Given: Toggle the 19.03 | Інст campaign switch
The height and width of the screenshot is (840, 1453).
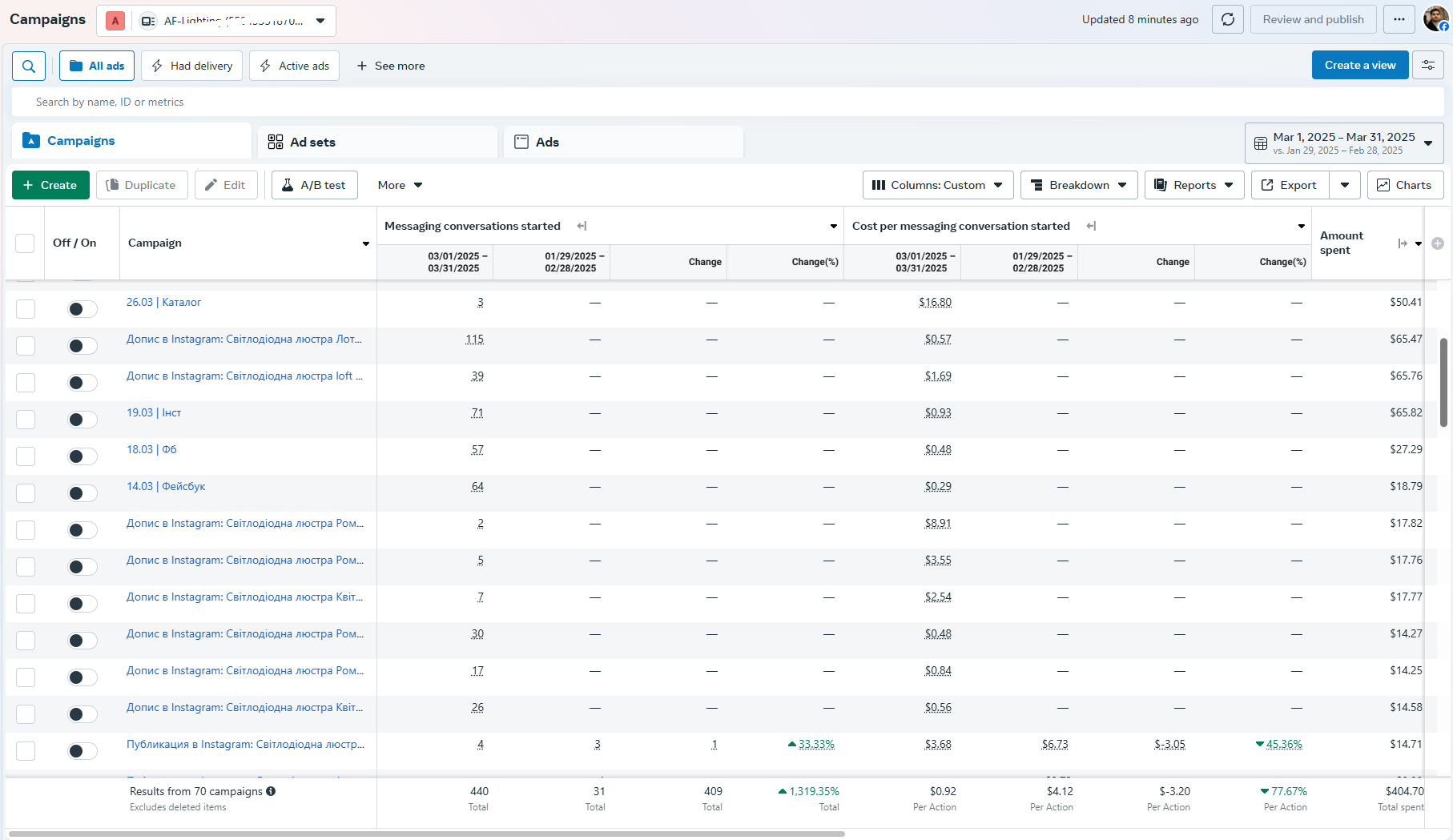Looking at the screenshot, I should (x=82, y=420).
